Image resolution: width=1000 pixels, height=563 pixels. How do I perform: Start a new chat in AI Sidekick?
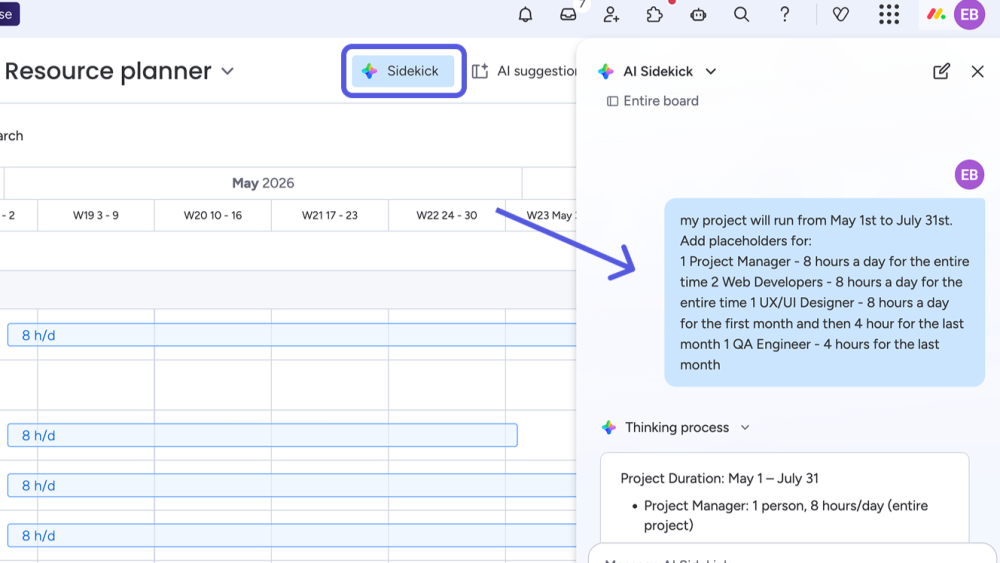pos(941,71)
